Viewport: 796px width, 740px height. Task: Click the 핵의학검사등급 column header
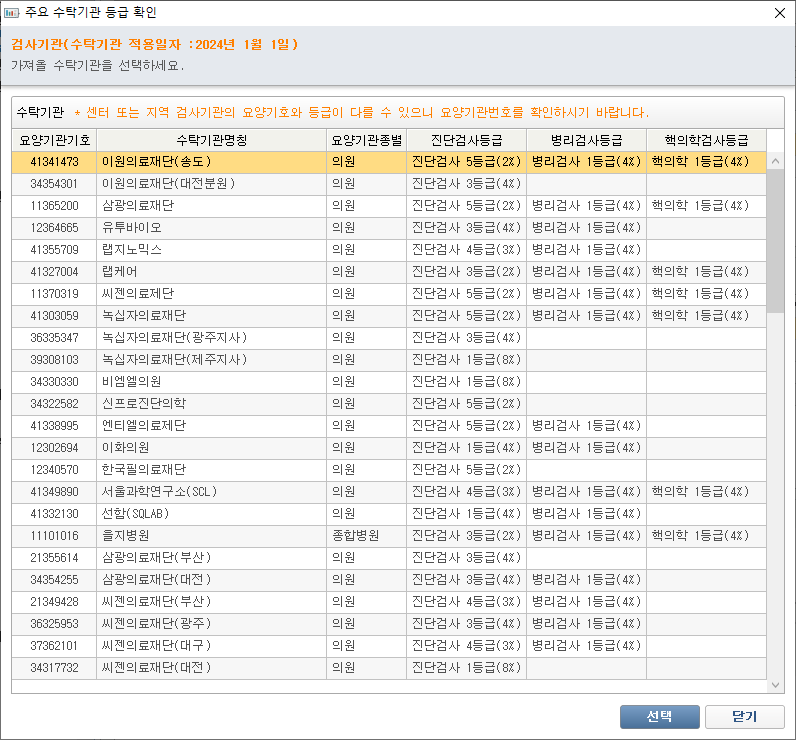[x=706, y=140]
